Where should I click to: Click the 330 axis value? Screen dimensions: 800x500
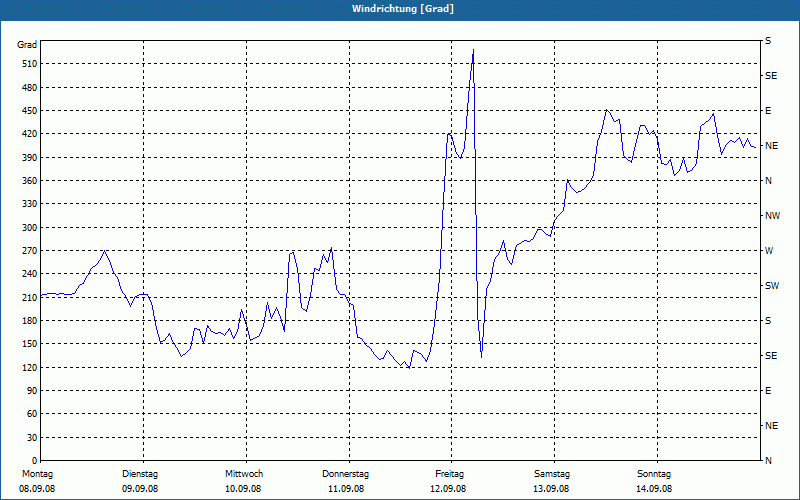(30, 204)
